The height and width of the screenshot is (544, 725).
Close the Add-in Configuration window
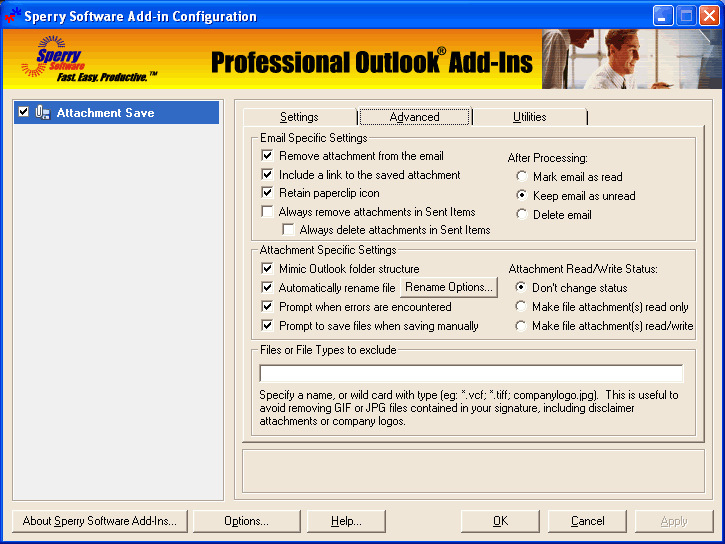(x=709, y=16)
